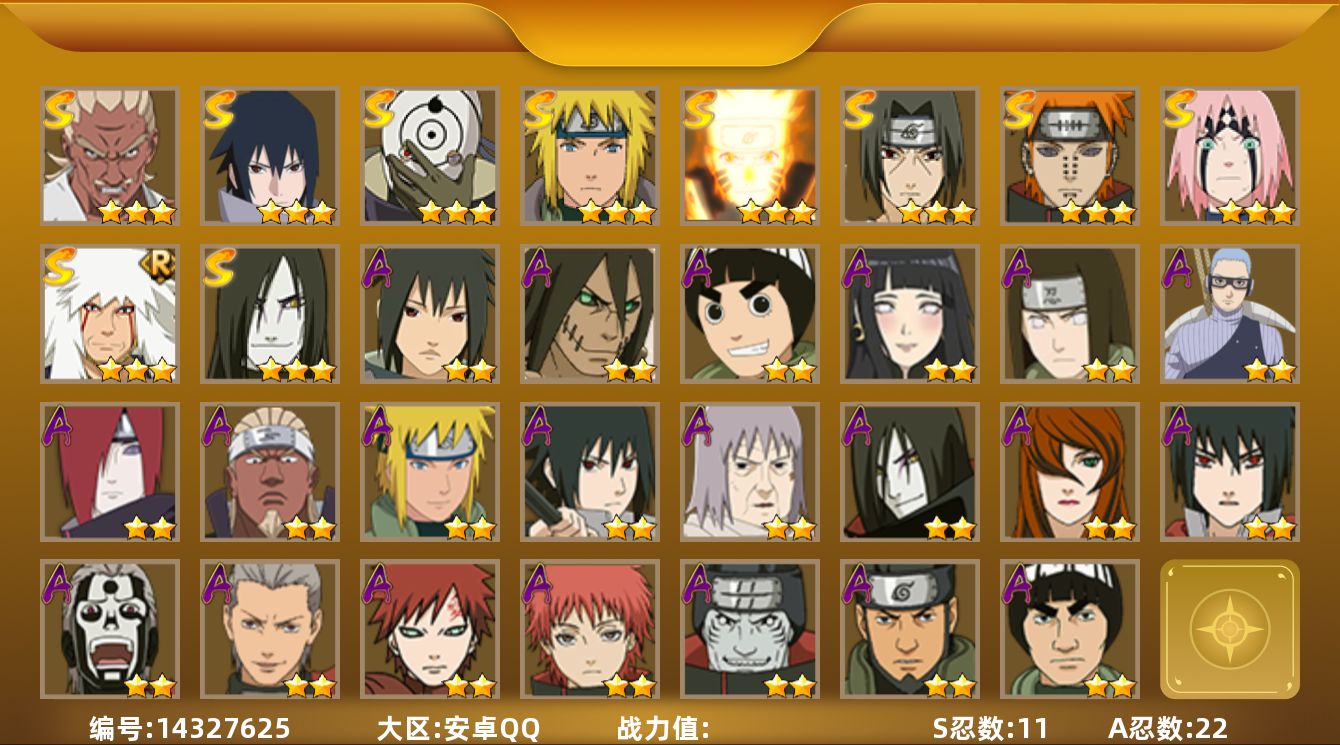Pick the character wearing glasses and grey hair
This screenshot has height=745, width=1340.
point(1230,313)
